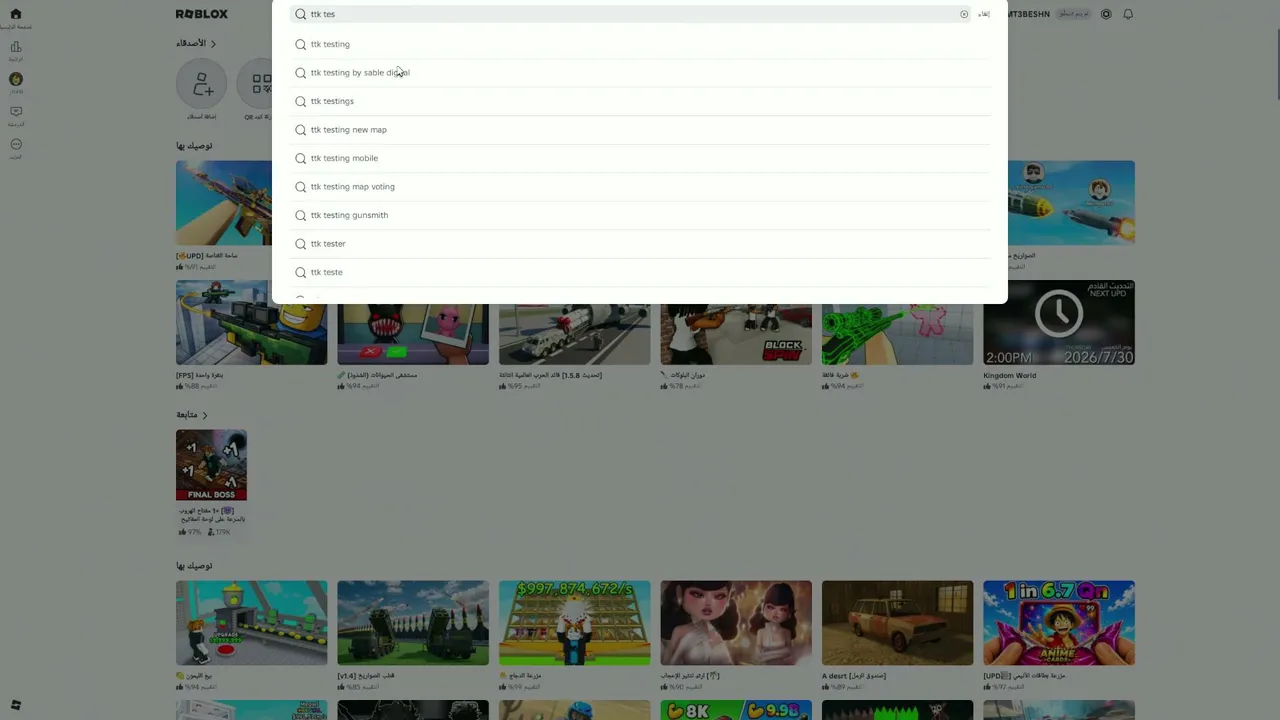This screenshot has width=1280, height=720.
Task: Open the $997,874,672/s farm game thumbnail
Action: [574, 623]
